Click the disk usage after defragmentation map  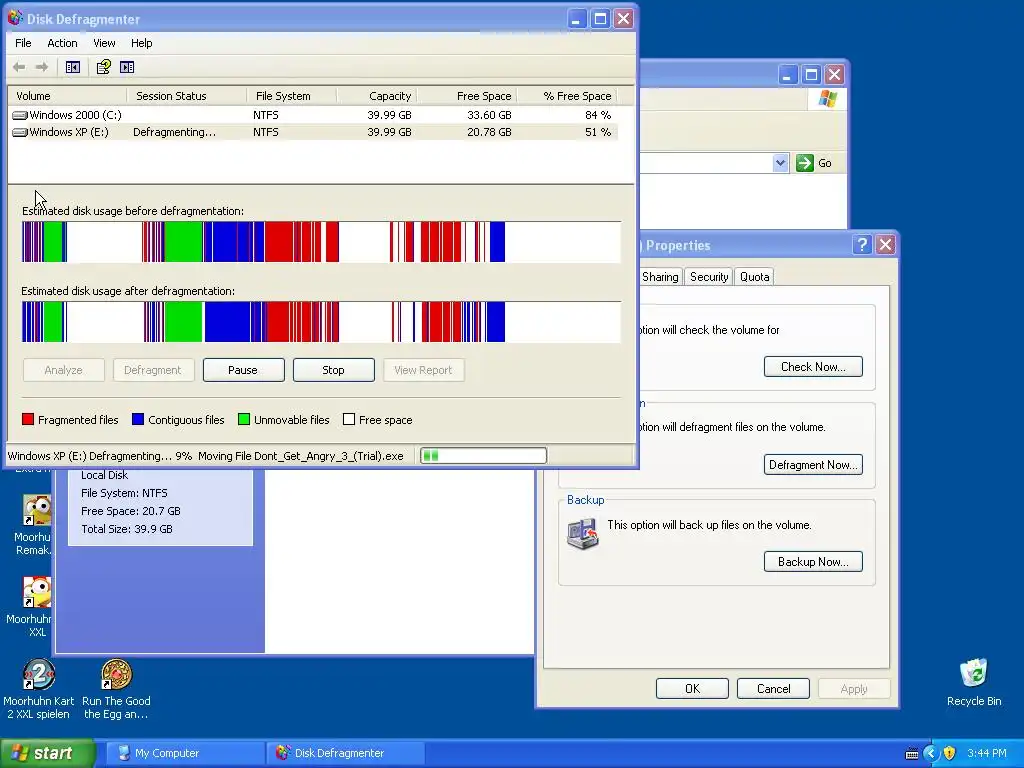click(321, 322)
